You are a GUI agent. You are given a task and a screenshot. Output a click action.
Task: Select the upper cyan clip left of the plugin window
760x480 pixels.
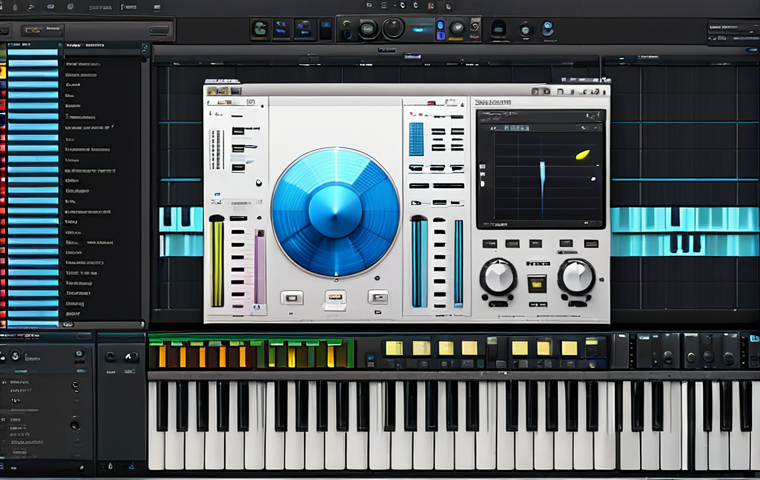[181, 220]
